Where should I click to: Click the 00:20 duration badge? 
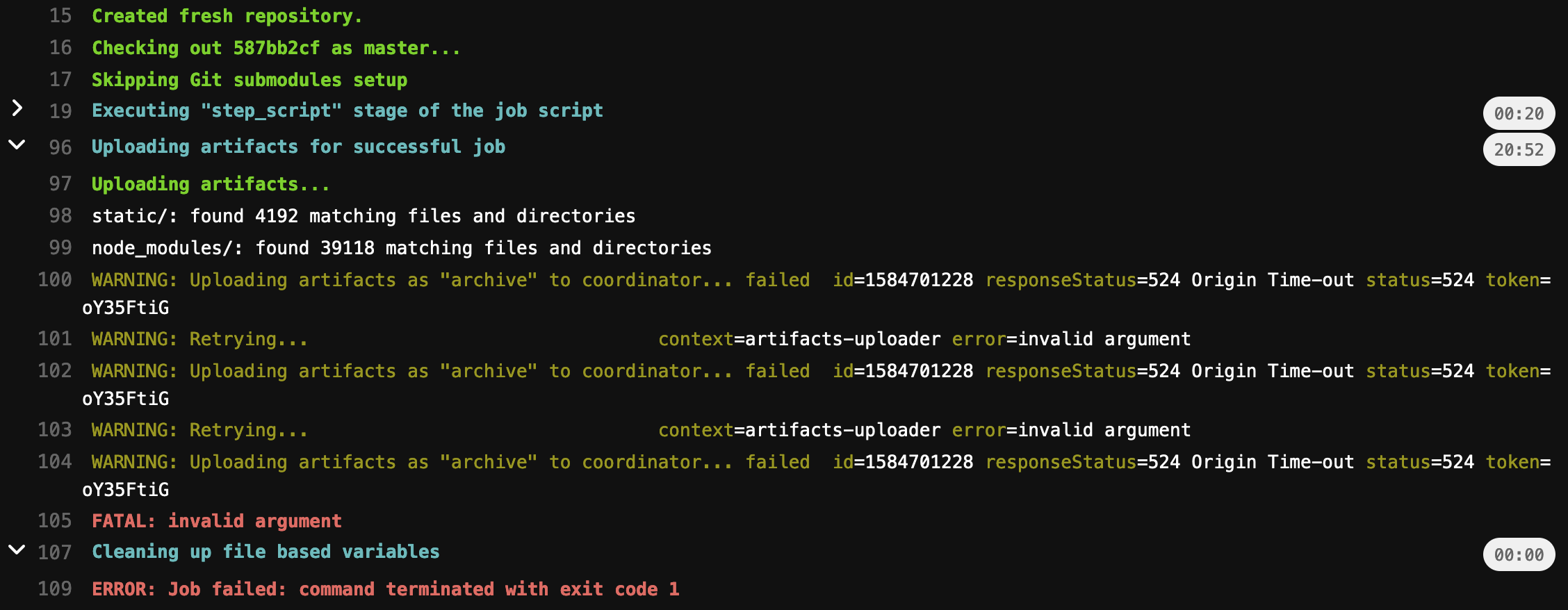[x=1519, y=113]
